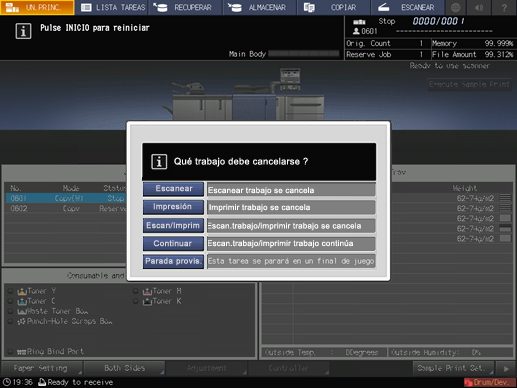Select Waste Toner Box indicator
This screenshot has width=517, height=388.
coord(10,311)
